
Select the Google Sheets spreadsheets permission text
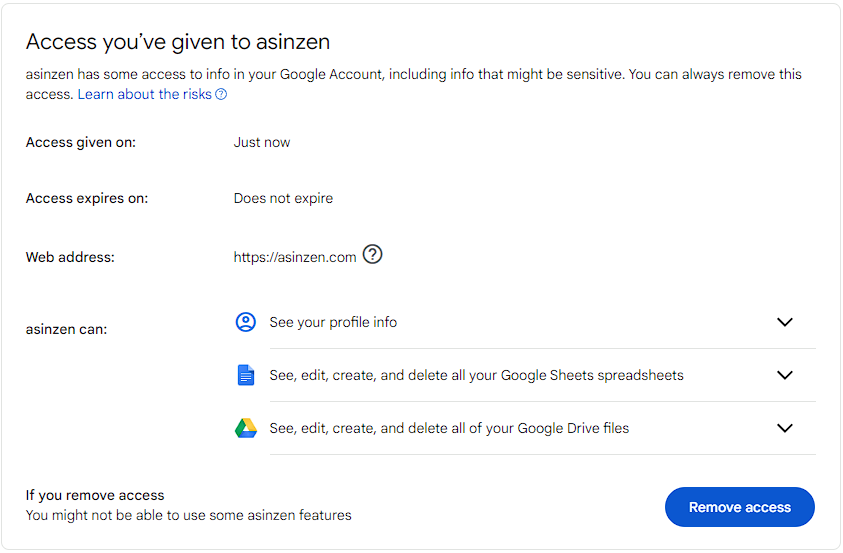pos(476,375)
